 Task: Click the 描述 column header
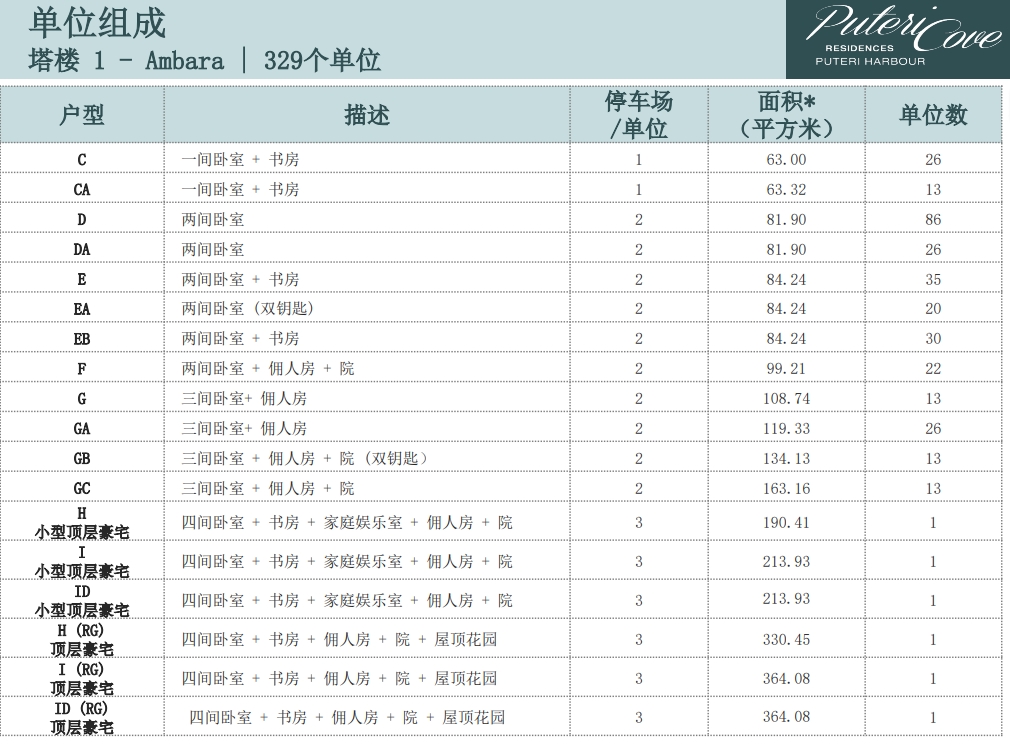[x=367, y=115]
